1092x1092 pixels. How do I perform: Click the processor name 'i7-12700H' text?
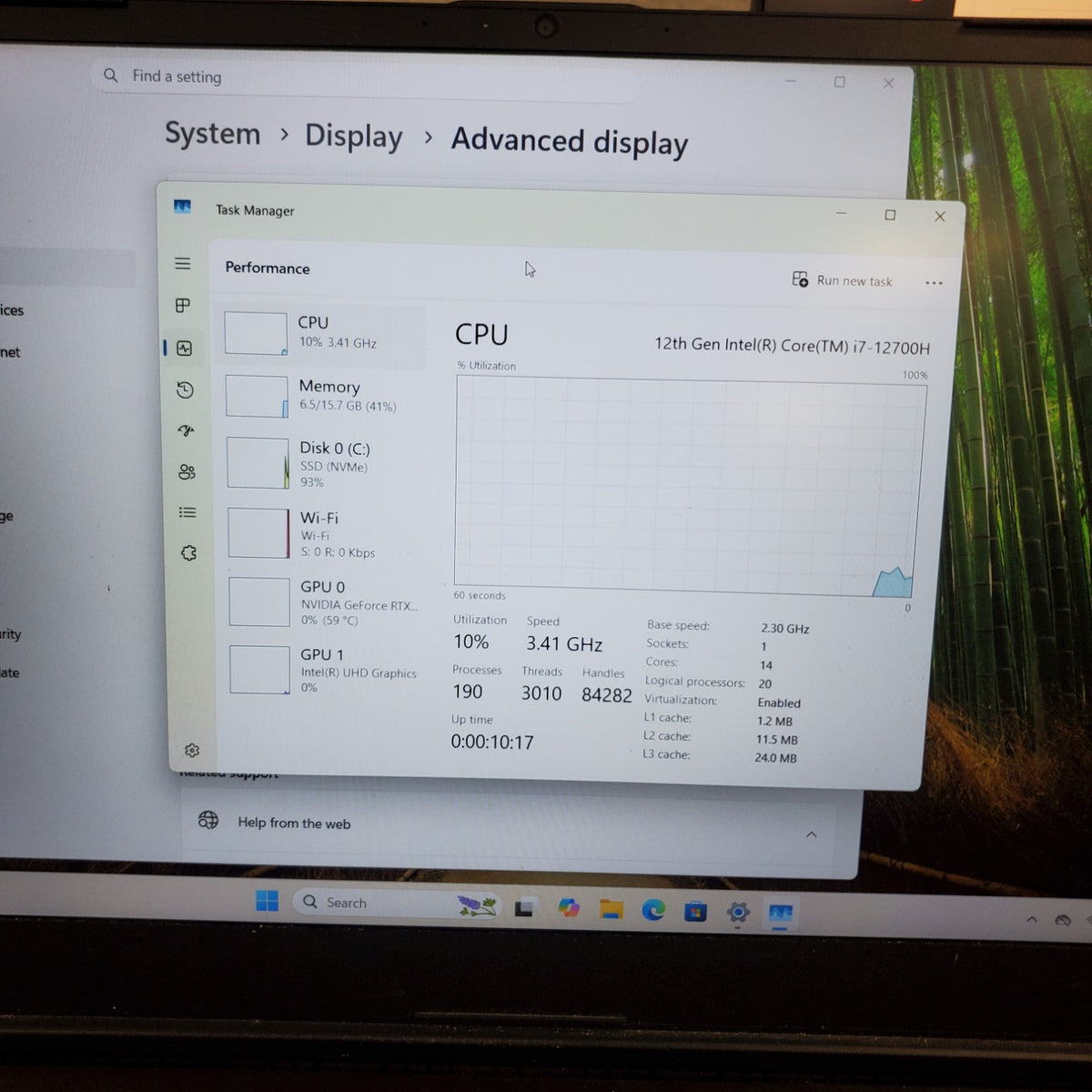(892, 348)
